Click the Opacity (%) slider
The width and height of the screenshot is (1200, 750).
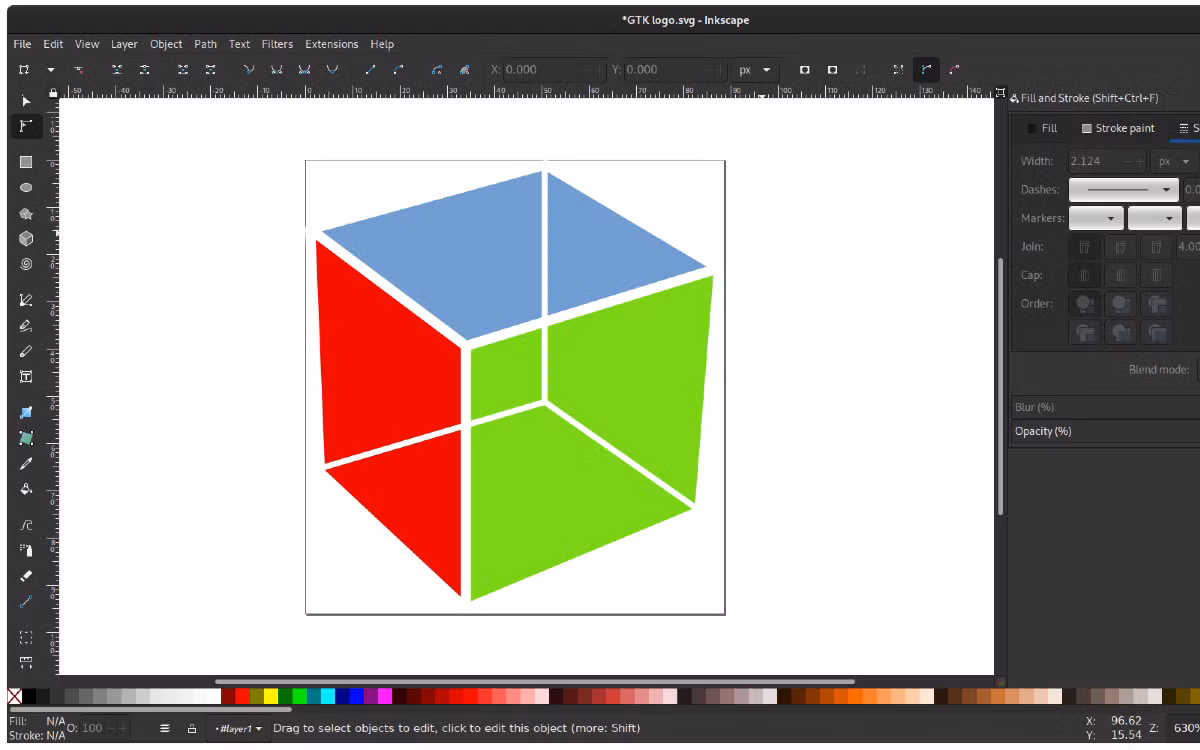click(1105, 431)
